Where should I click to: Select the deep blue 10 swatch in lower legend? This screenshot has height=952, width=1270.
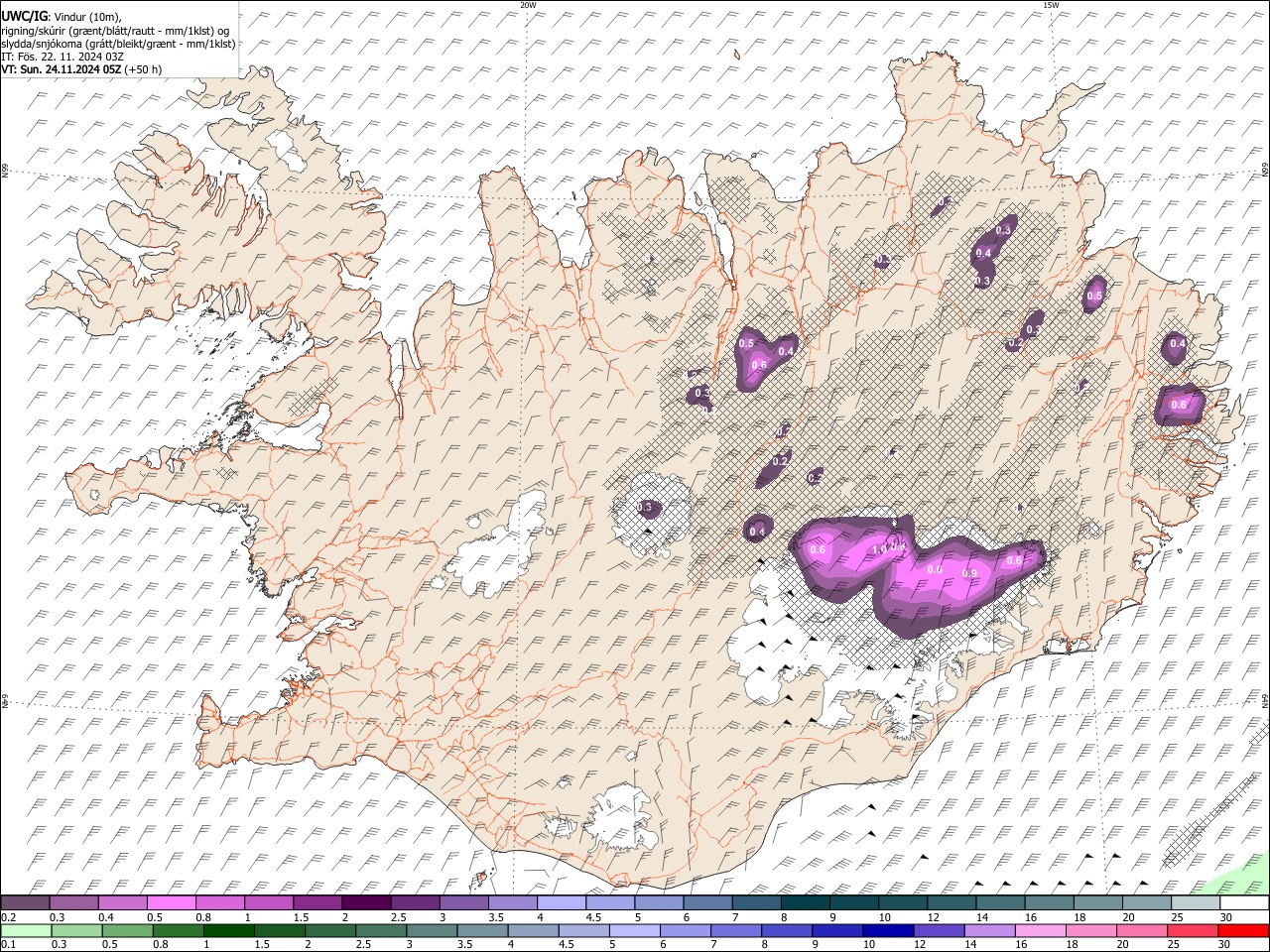pyautogui.click(x=888, y=930)
